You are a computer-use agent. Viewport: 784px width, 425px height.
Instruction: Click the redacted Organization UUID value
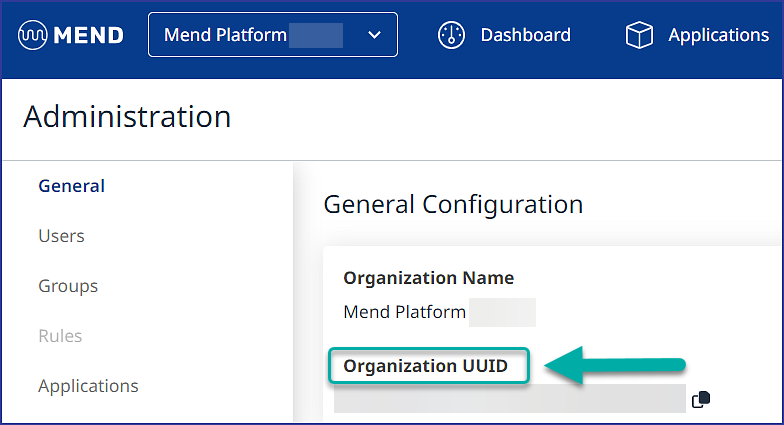click(510, 399)
